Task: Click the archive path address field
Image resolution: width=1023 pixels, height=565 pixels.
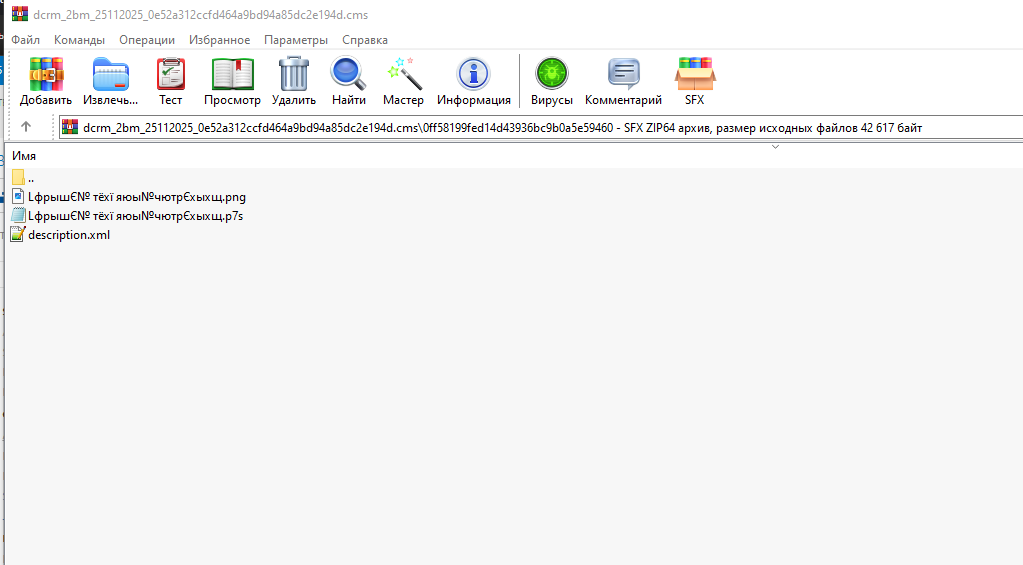Action: pyautogui.click(x=542, y=128)
